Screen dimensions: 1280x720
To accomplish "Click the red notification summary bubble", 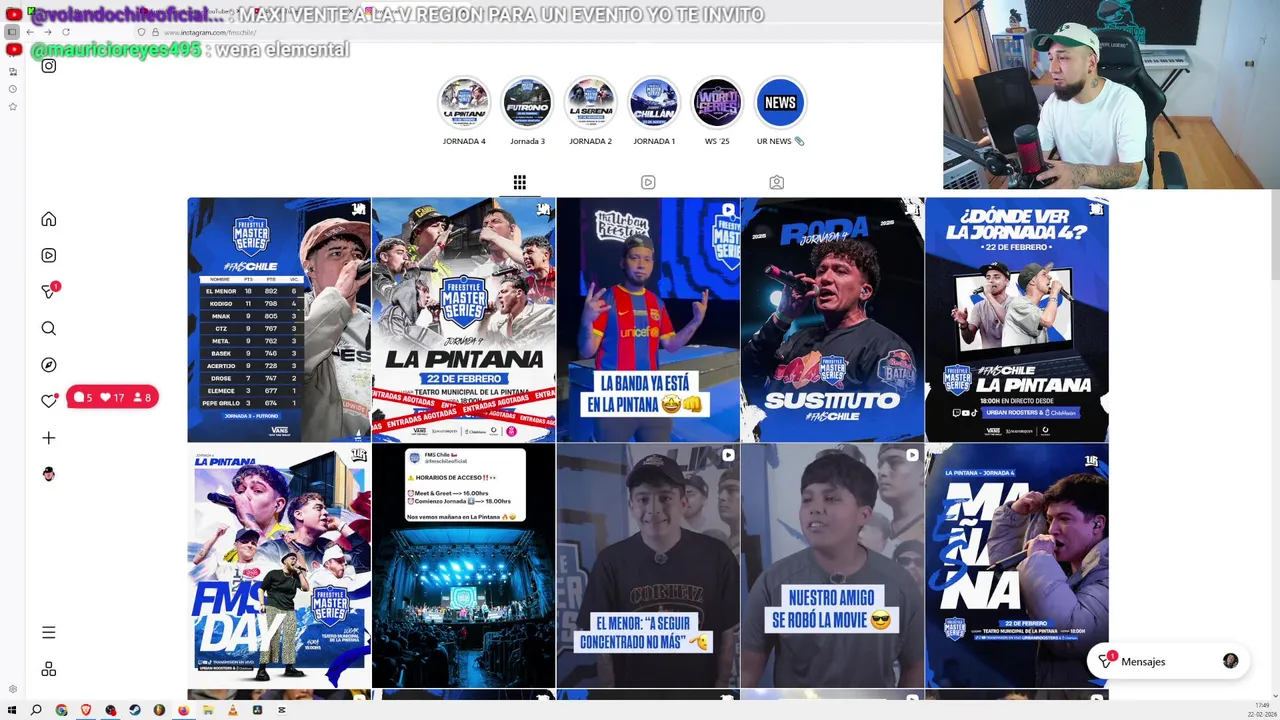I will [x=112, y=397].
